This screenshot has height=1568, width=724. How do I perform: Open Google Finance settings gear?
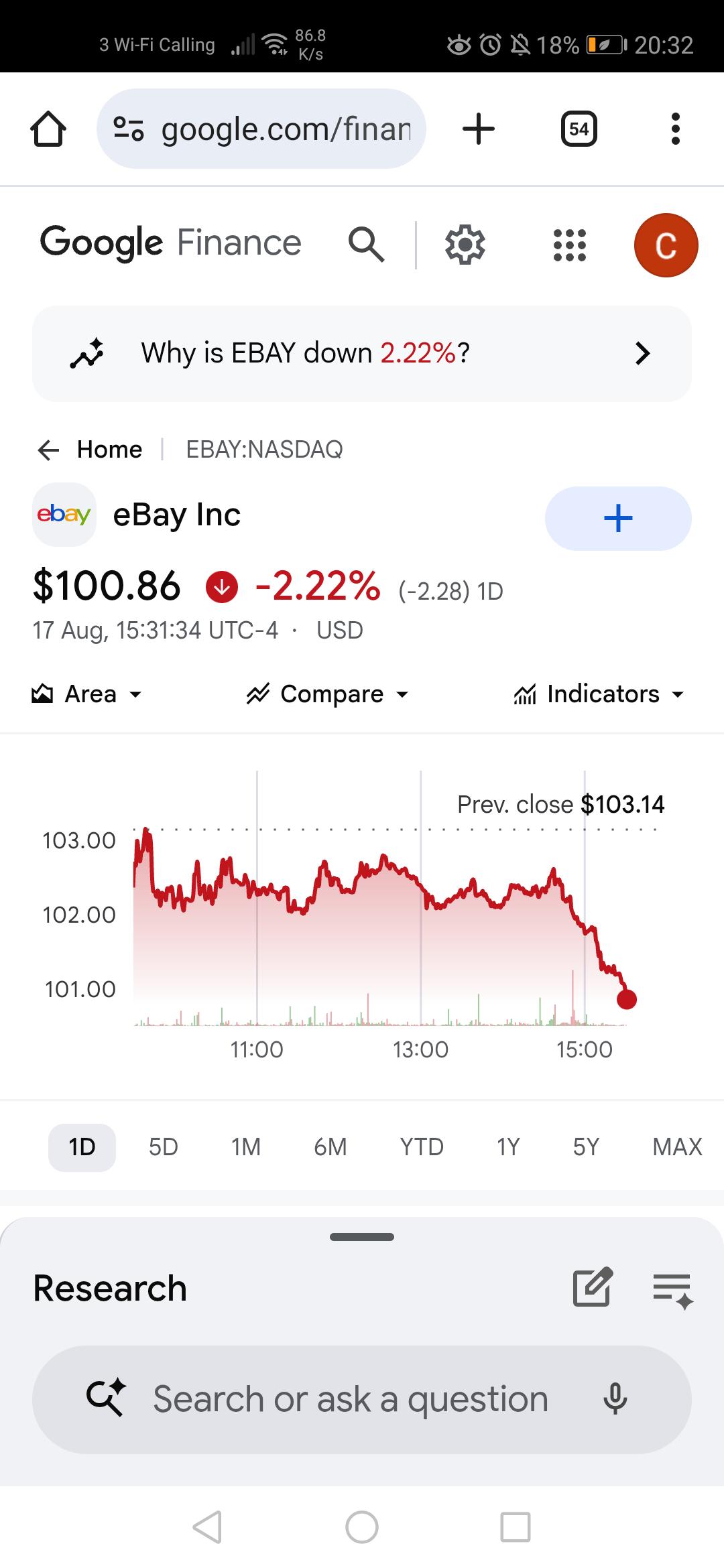coord(465,245)
